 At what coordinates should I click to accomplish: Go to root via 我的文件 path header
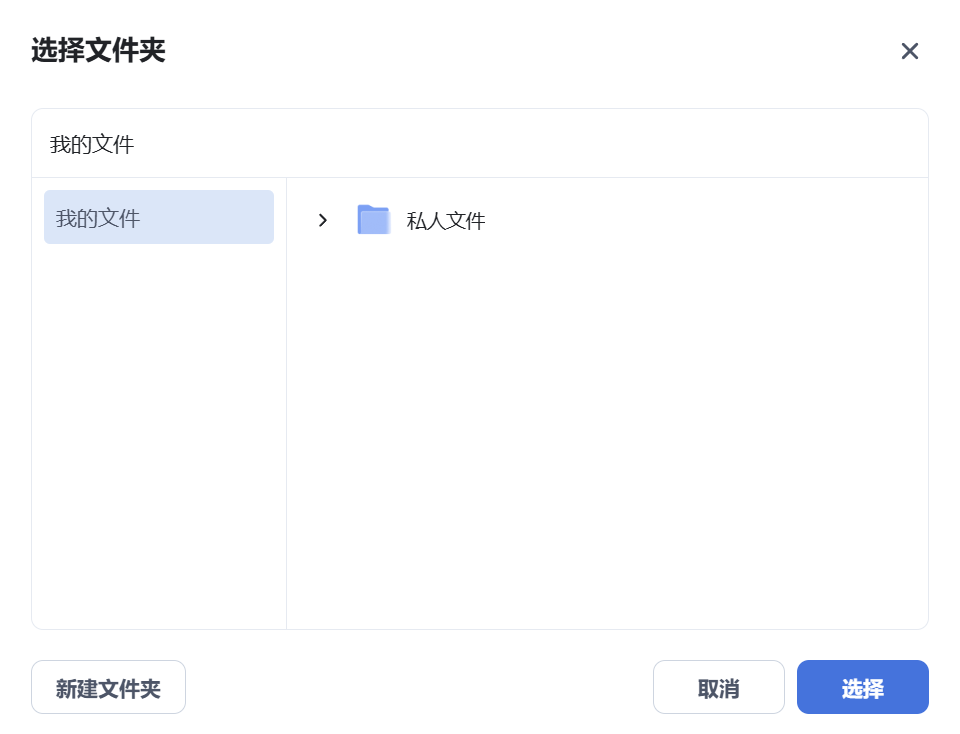[92, 145]
